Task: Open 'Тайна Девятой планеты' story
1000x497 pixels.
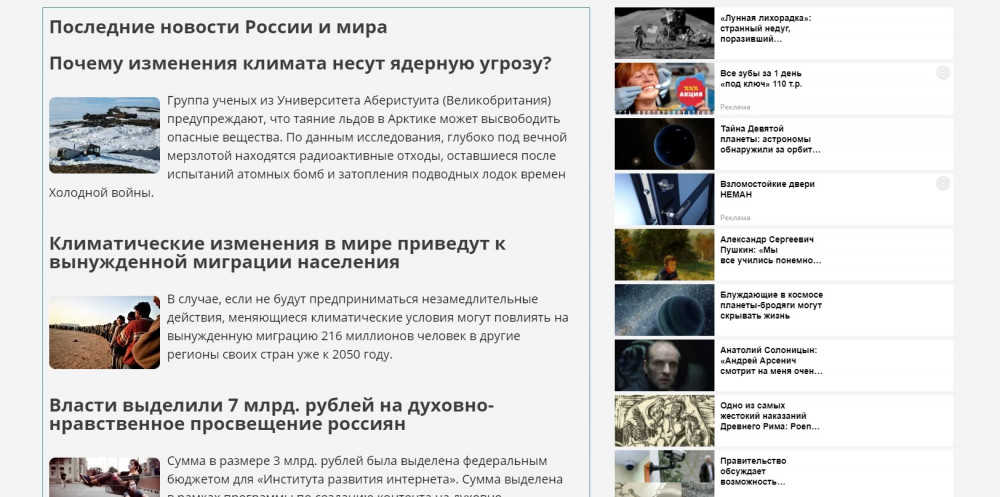Action: click(x=770, y=140)
